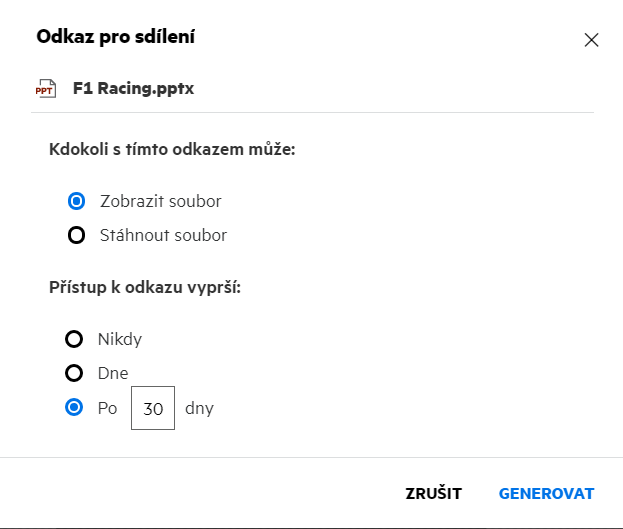Click the Stáhnout soubor label text
The height and width of the screenshot is (529, 623).
[164, 236]
